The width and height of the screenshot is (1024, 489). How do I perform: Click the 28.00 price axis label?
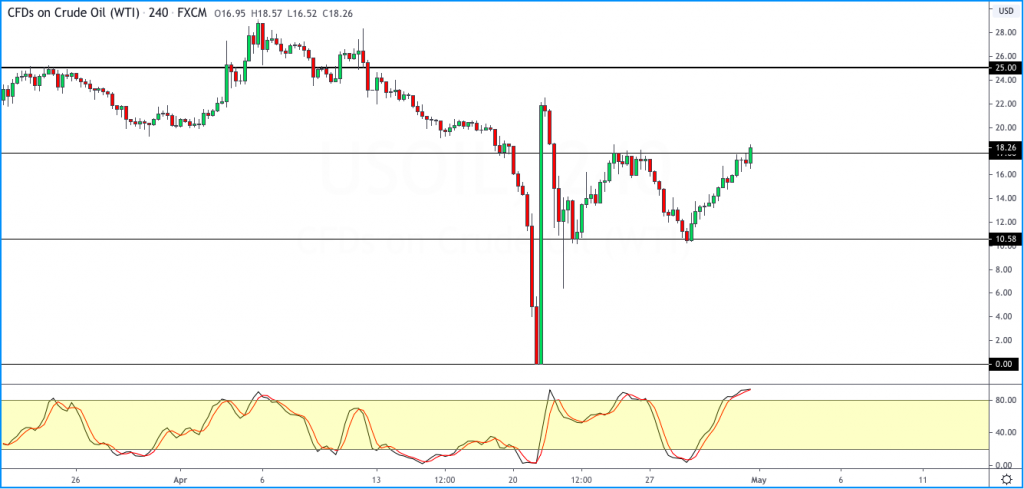1005,32
